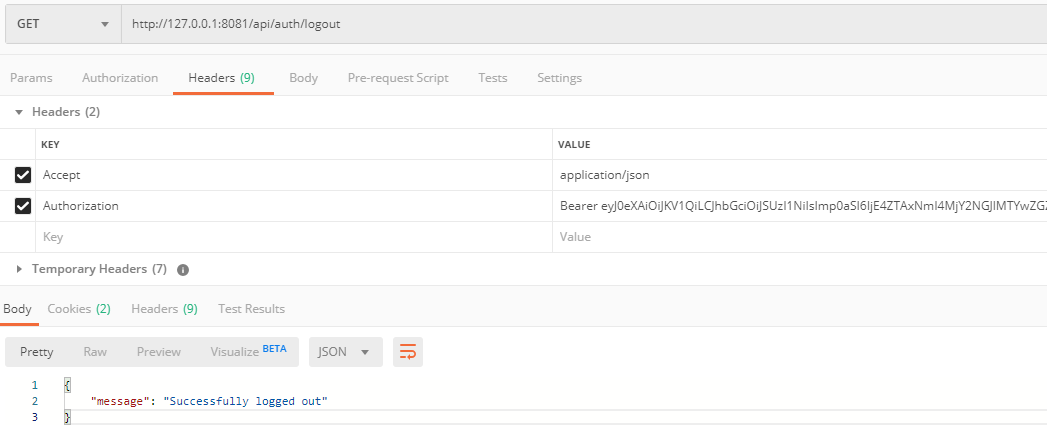Click the request URL field
This screenshot has height=425, width=1047.
[x=580, y=24]
